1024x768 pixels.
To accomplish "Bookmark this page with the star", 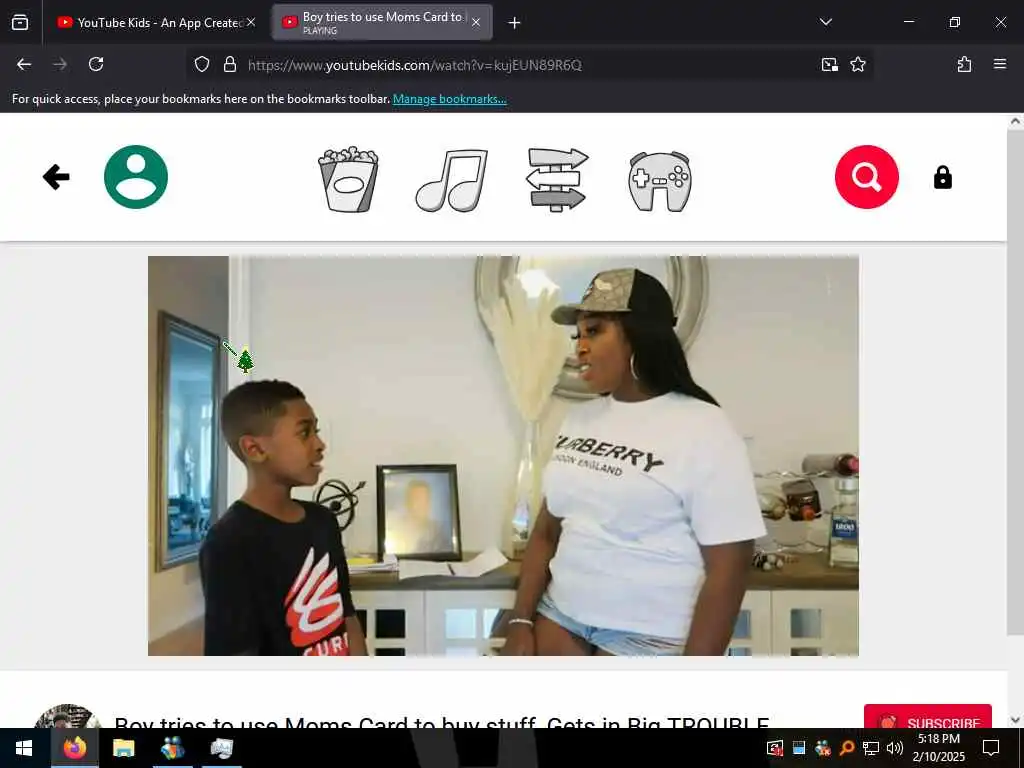I will (x=858, y=65).
